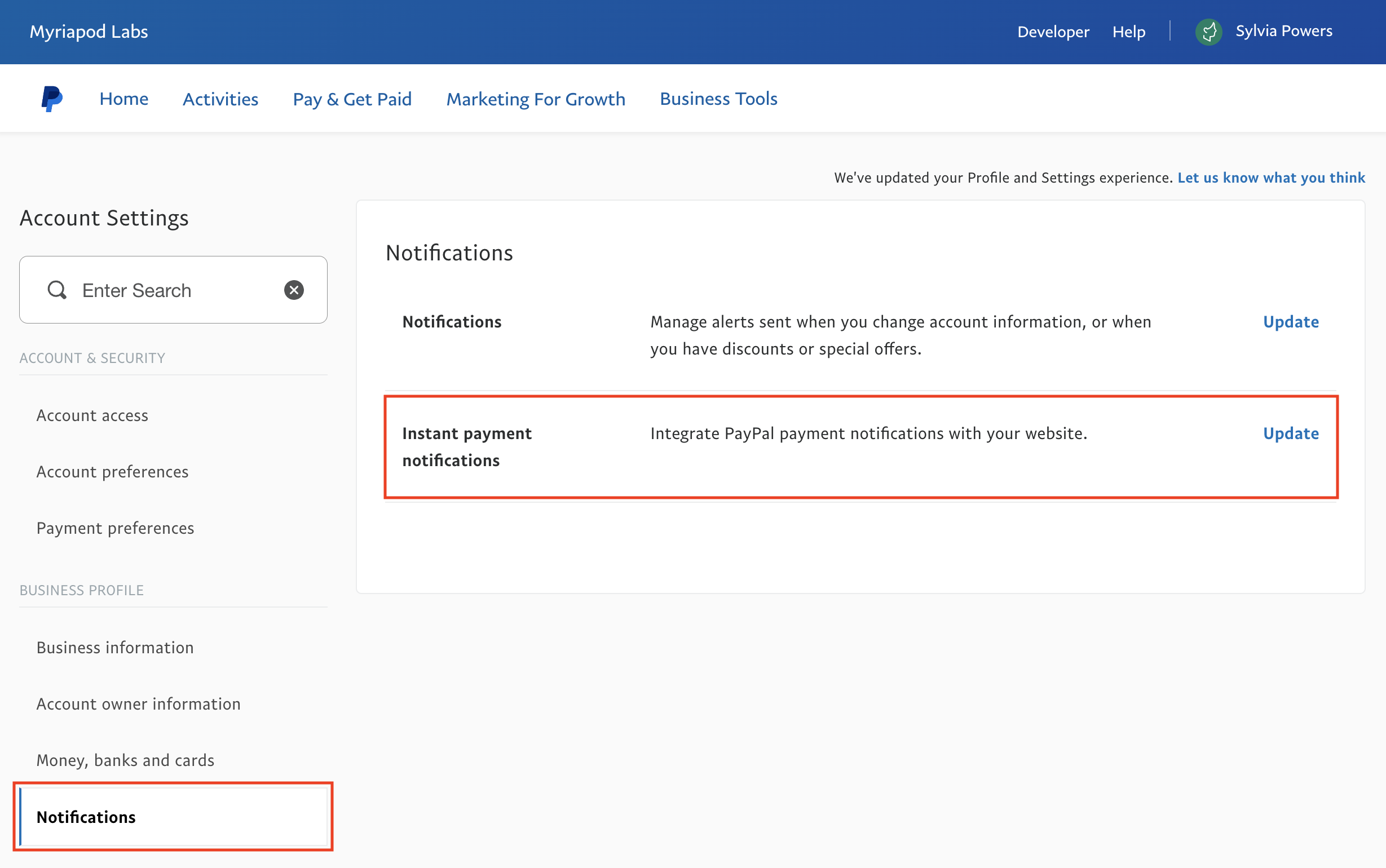Click the Manage alerts description text

click(x=901, y=335)
